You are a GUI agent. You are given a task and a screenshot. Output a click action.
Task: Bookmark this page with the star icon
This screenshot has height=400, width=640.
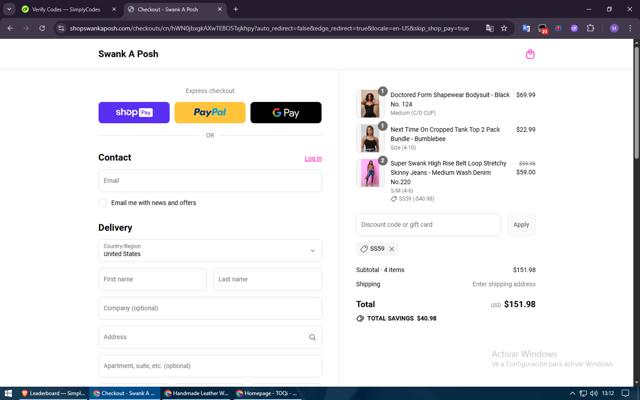tap(504, 28)
